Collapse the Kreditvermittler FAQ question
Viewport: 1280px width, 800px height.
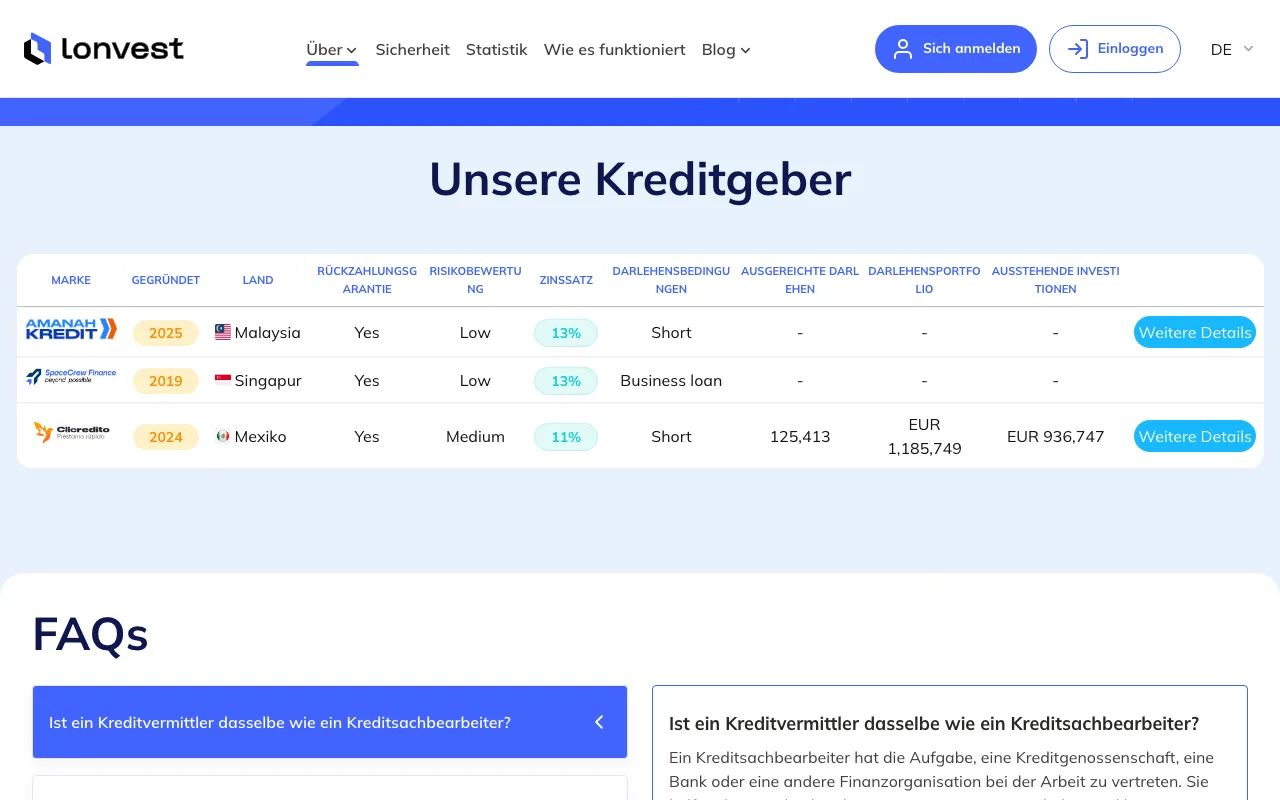click(x=330, y=722)
